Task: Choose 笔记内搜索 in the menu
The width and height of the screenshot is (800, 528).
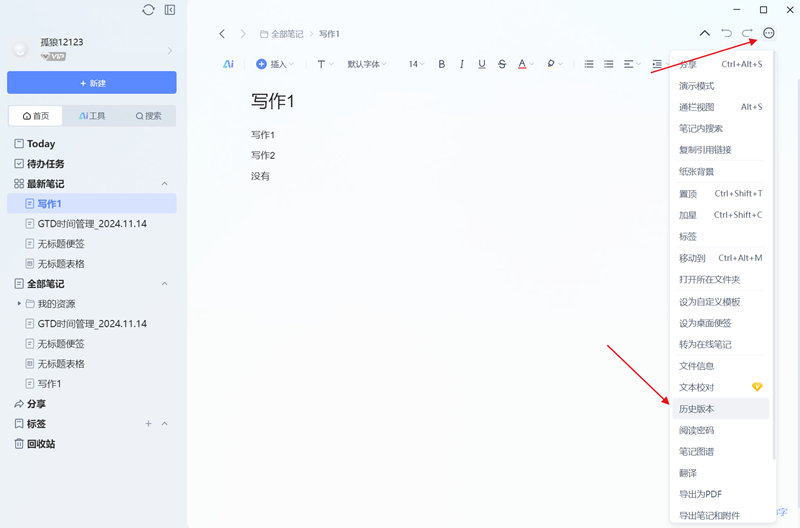Action: 720,129
